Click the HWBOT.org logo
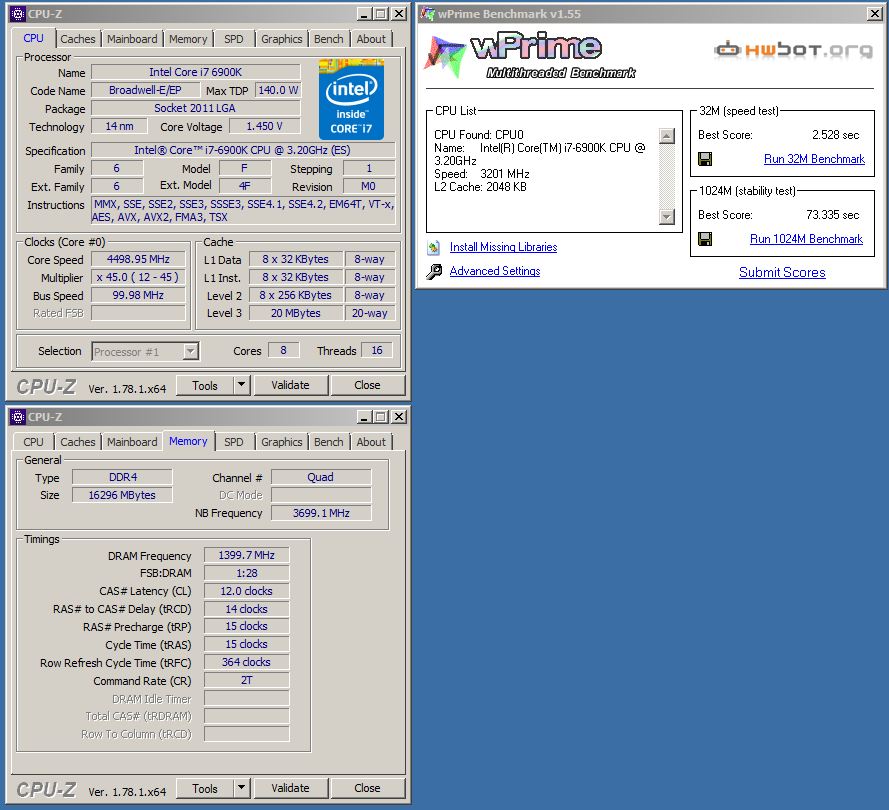 click(x=793, y=50)
